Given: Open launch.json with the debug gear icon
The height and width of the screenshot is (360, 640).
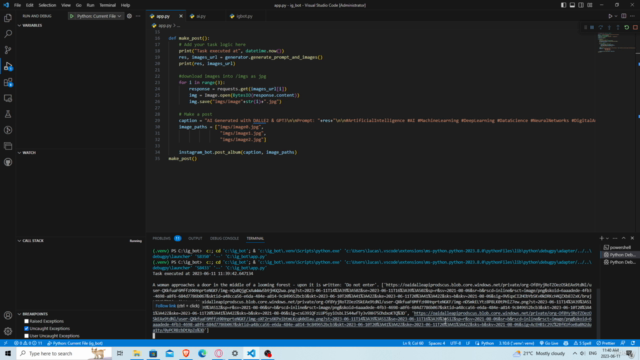Looking at the screenshot, I should coord(129,16).
